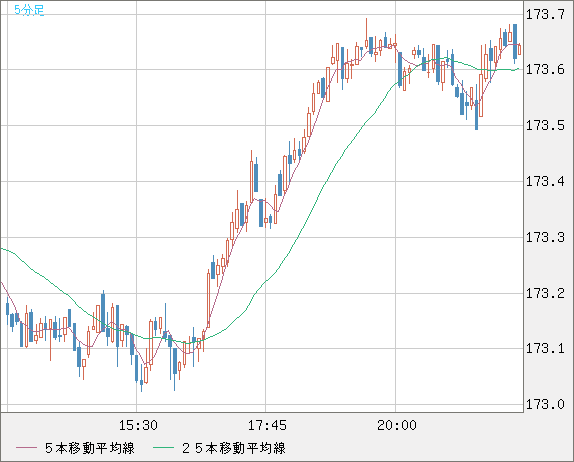The width and height of the screenshot is (574, 462).
Task: Click the purple 5-period moving average legend line
Action: (26, 448)
